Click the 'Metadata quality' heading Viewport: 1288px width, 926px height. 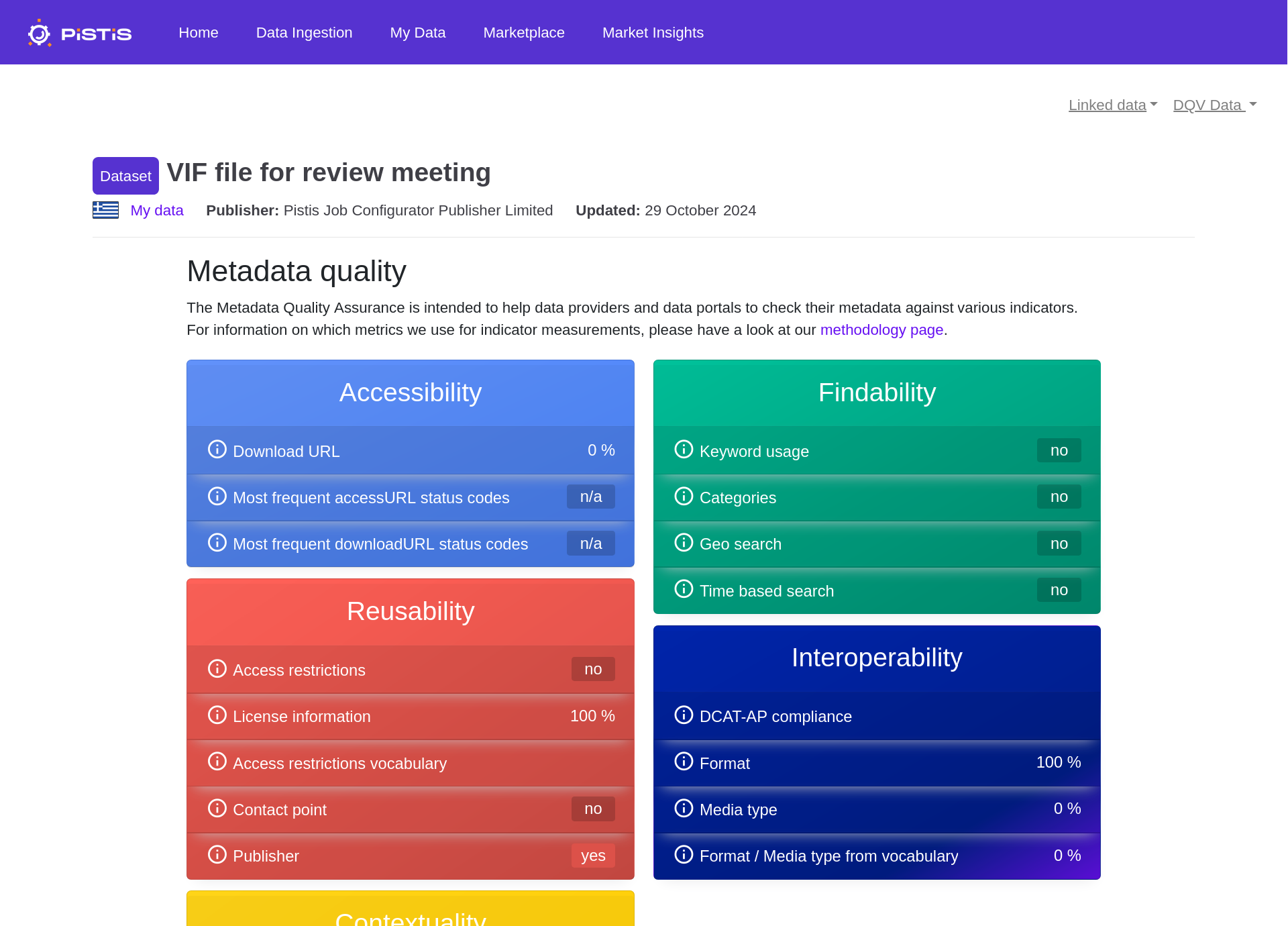297,272
